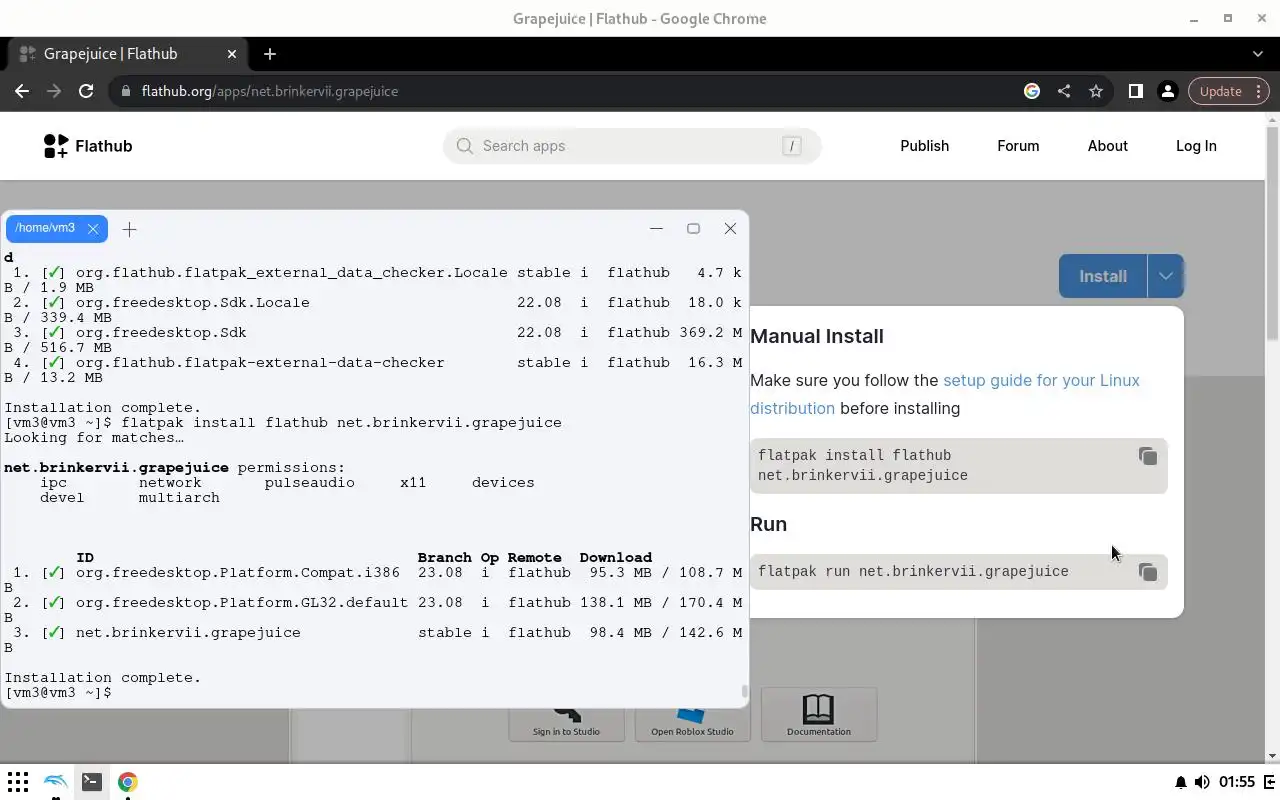1280x800 pixels.
Task: Open the Publish page
Action: click(924, 146)
